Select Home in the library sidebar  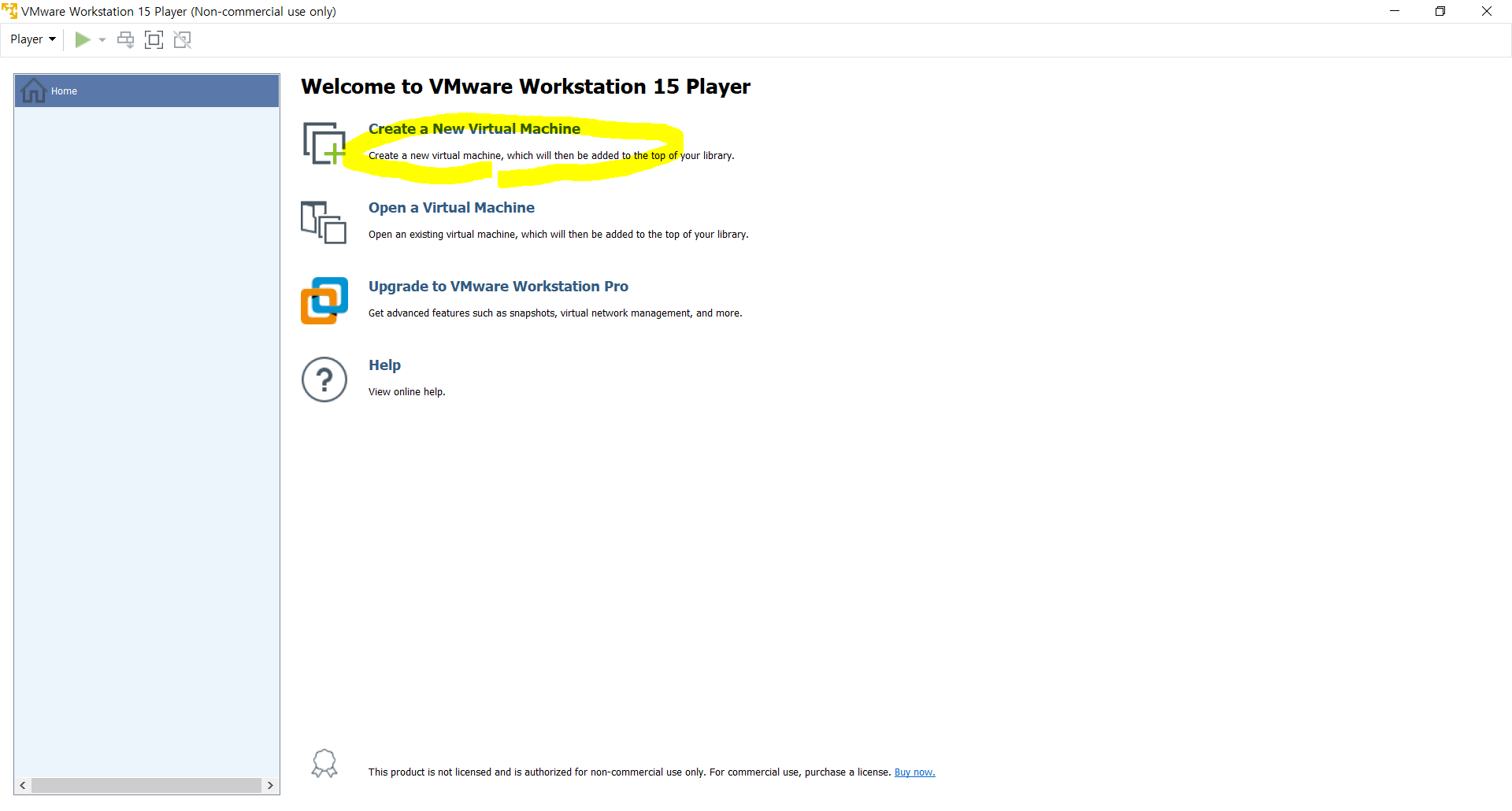tap(147, 91)
